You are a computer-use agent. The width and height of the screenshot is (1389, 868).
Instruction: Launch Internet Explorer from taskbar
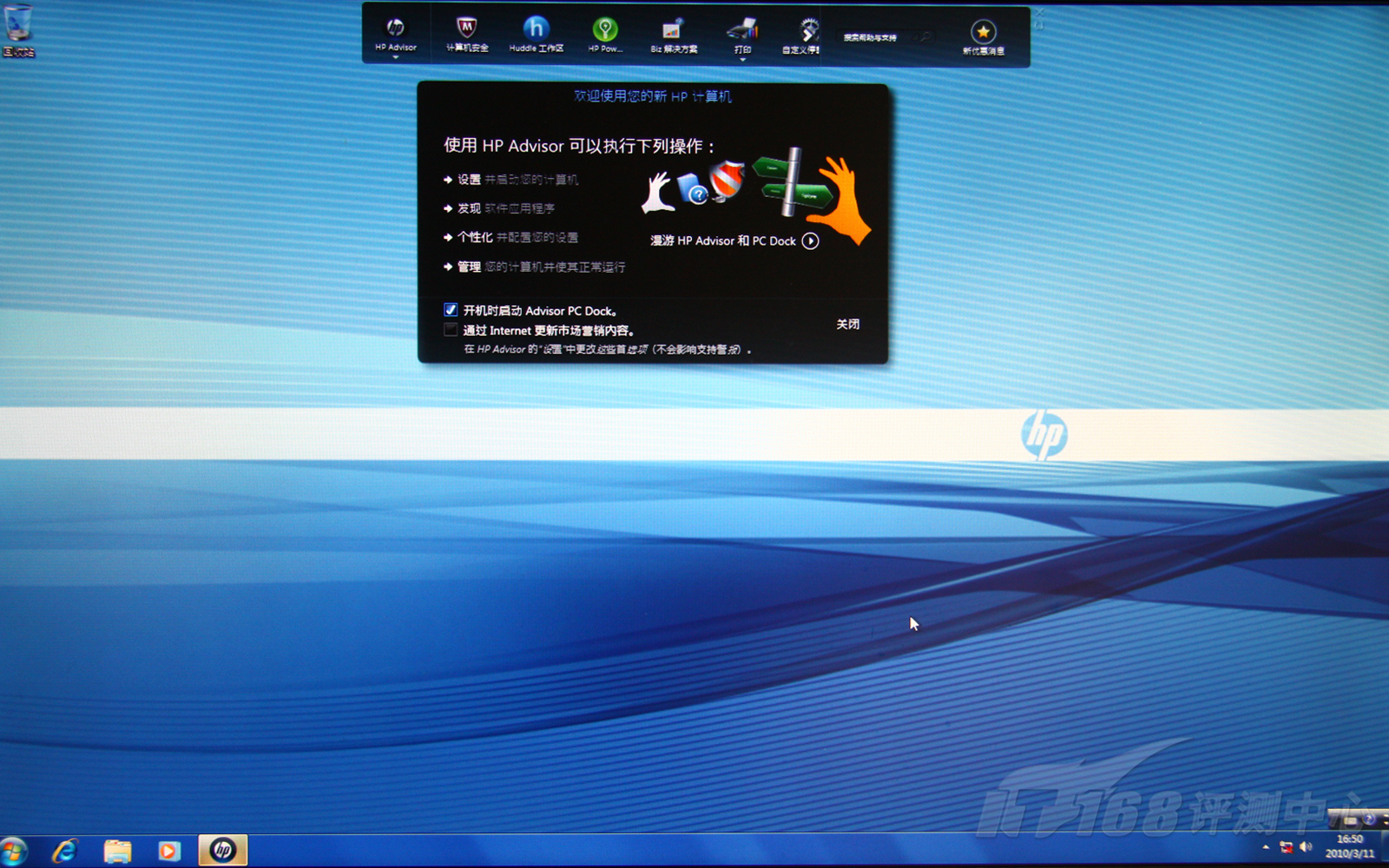click(65, 852)
